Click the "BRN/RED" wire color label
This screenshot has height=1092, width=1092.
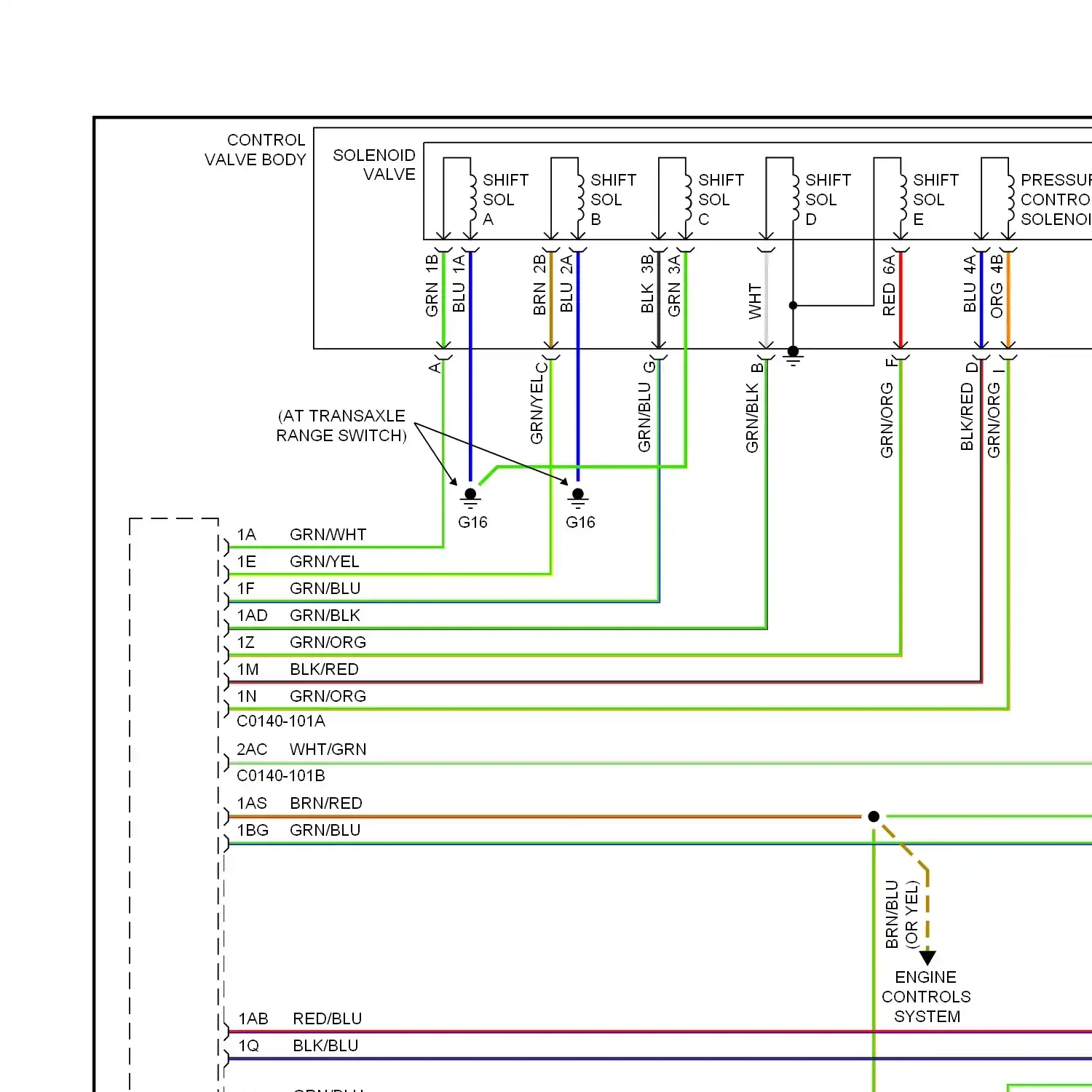[326, 803]
